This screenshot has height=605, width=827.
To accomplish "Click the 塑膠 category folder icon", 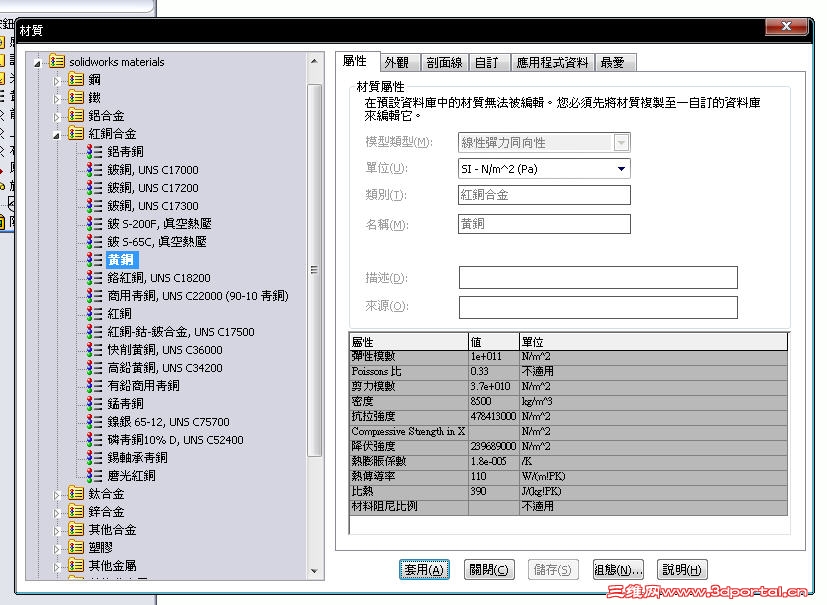I will point(76,548).
